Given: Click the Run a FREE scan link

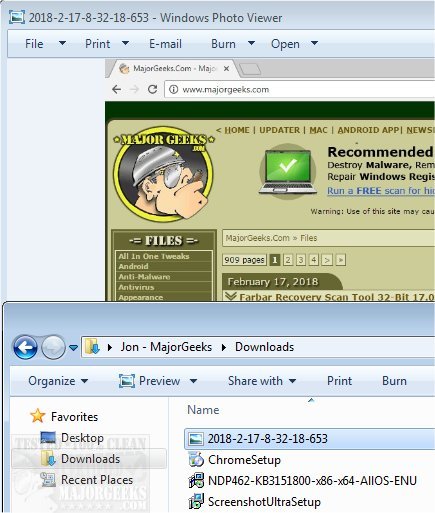Looking at the screenshot, I should (x=381, y=191).
